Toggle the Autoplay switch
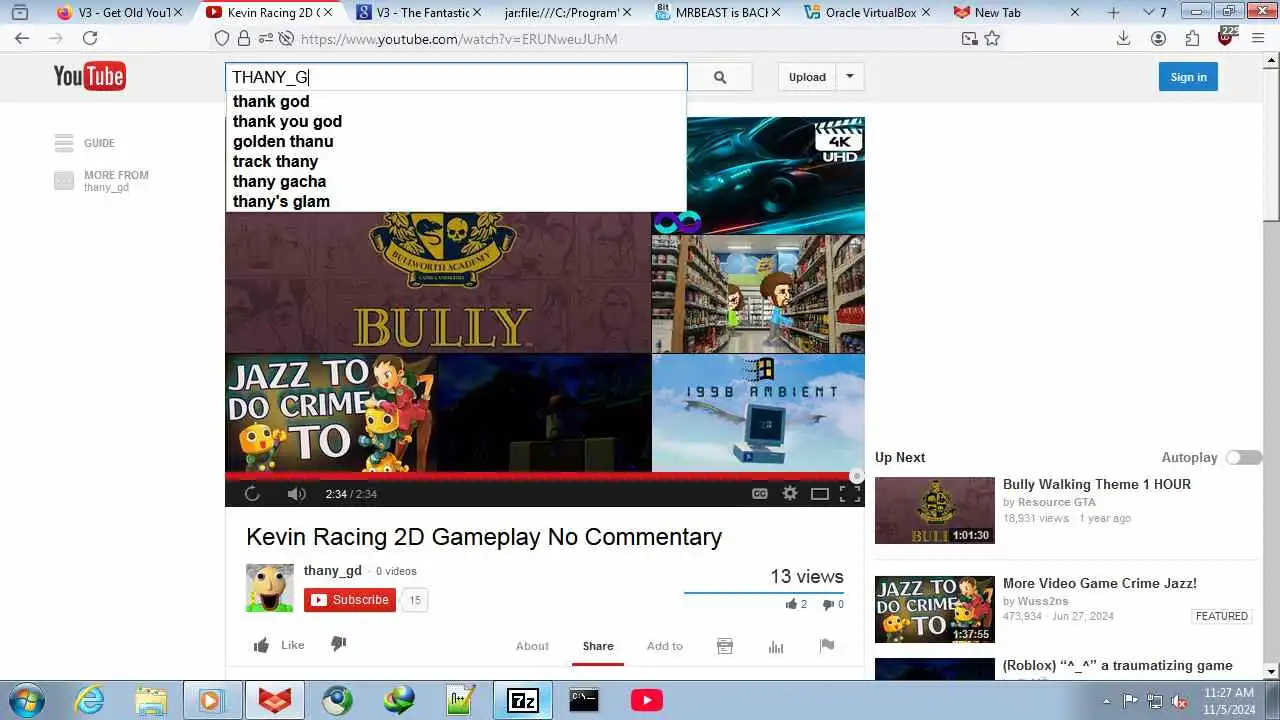Image resolution: width=1280 pixels, height=720 pixels. click(x=1245, y=457)
